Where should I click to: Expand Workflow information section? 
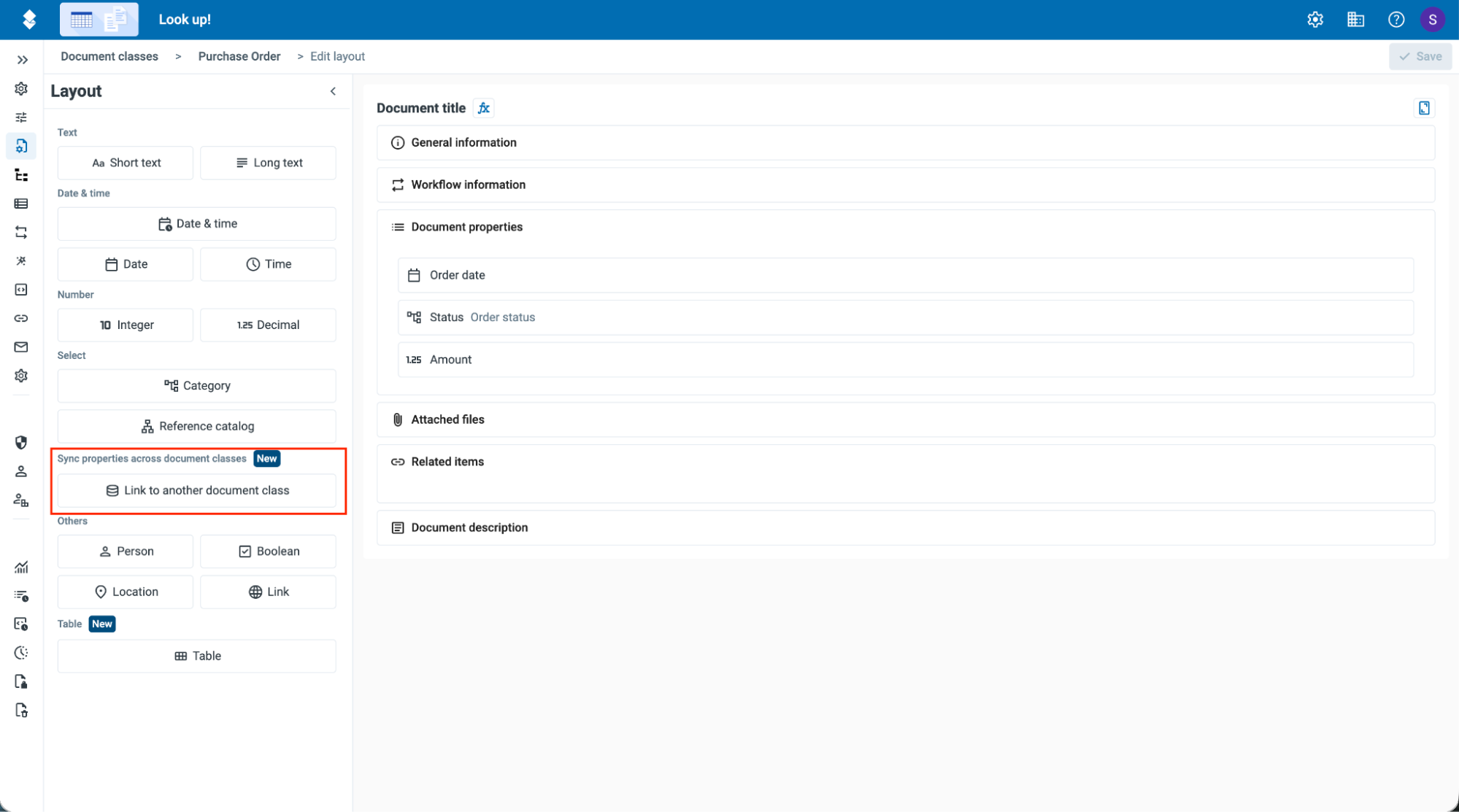tap(906, 185)
